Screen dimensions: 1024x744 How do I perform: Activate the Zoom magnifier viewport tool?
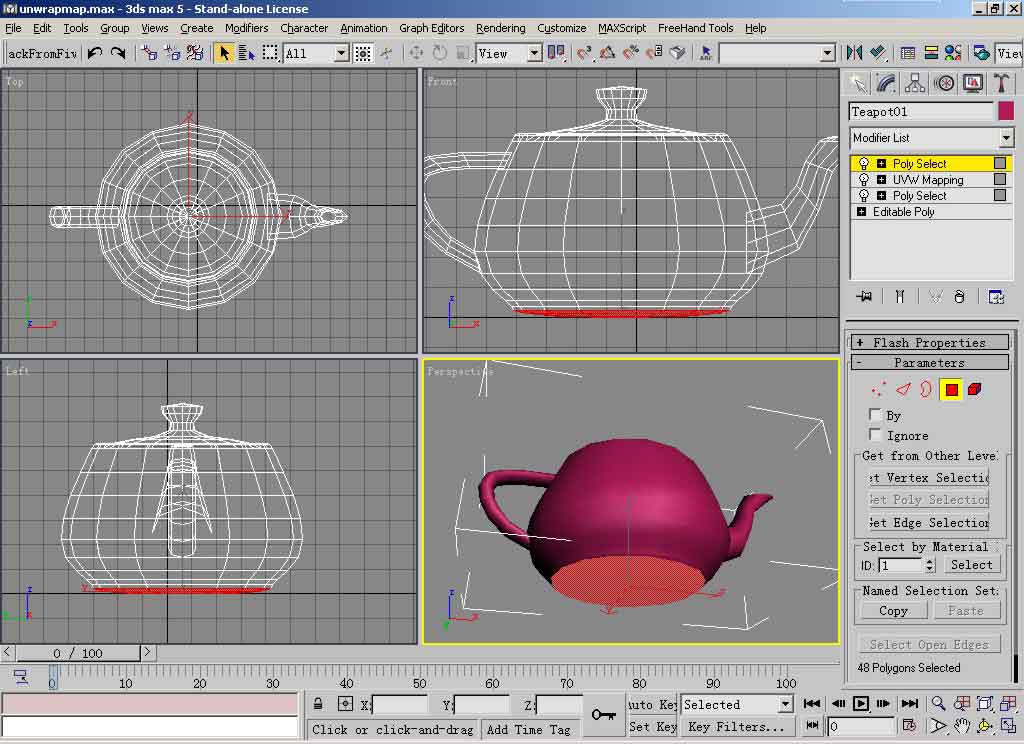point(939,704)
